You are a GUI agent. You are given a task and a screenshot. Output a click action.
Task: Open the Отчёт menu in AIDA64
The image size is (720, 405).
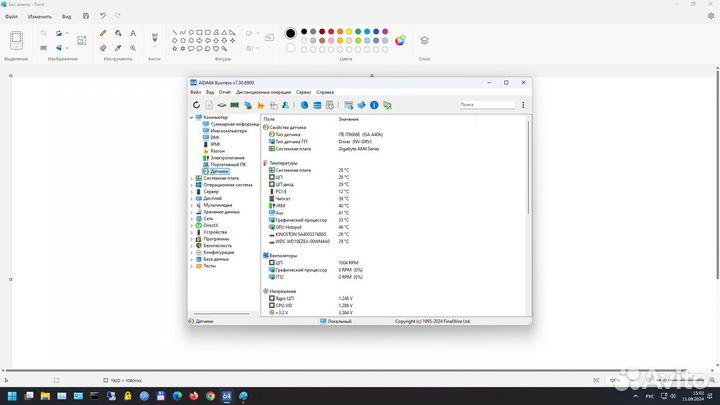click(x=225, y=92)
